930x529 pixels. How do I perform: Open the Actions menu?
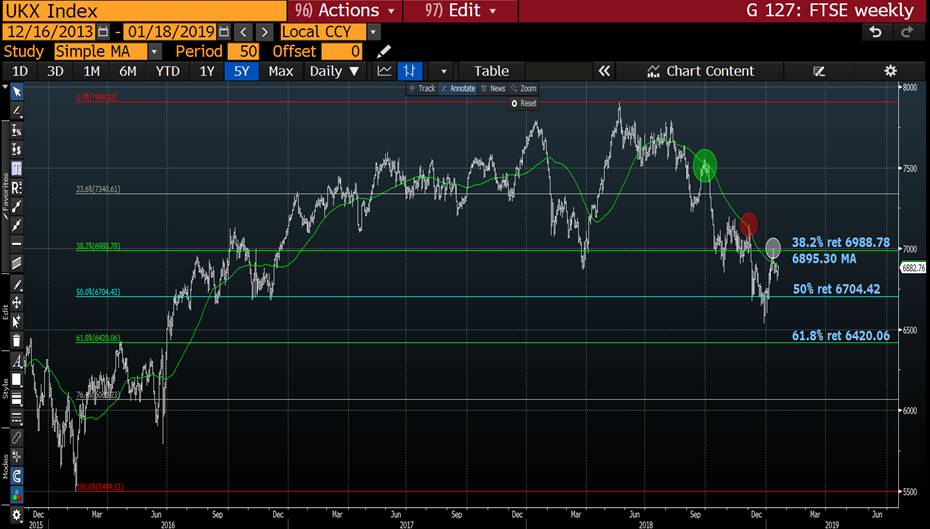[x=345, y=11]
